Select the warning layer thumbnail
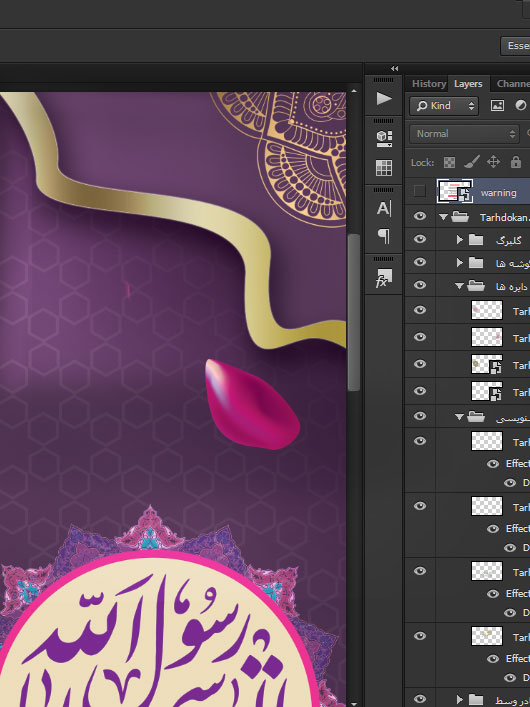 click(455, 191)
